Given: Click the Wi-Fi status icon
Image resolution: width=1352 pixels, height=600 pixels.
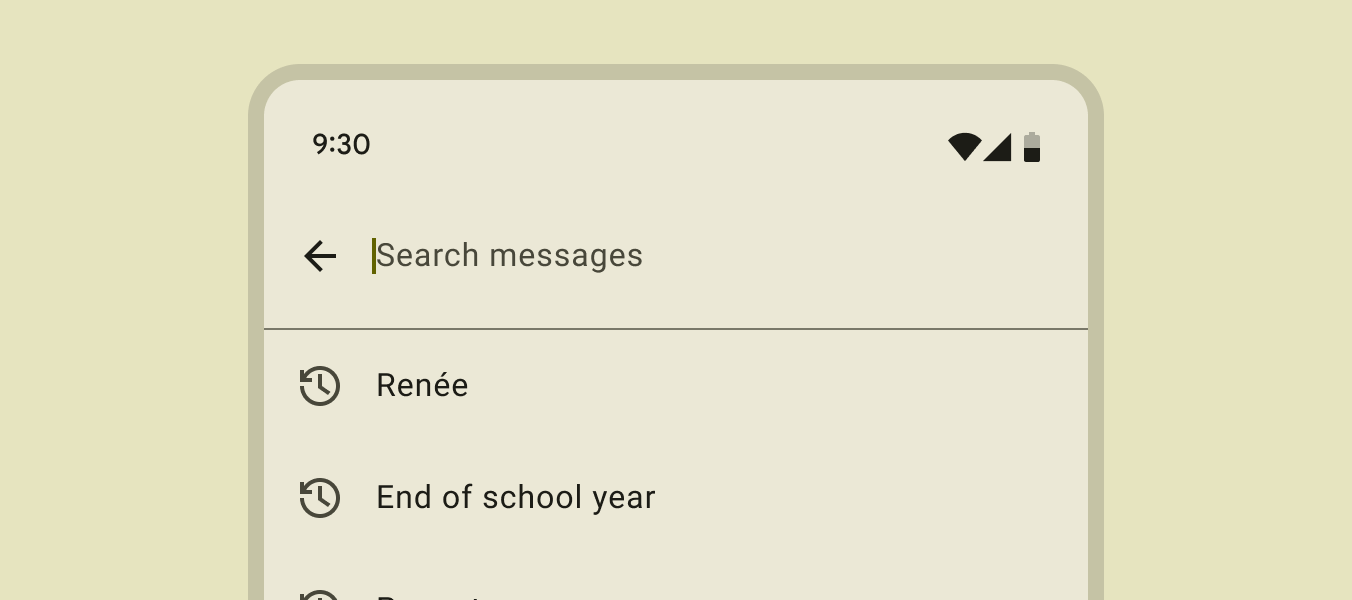Looking at the screenshot, I should [x=964, y=147].
